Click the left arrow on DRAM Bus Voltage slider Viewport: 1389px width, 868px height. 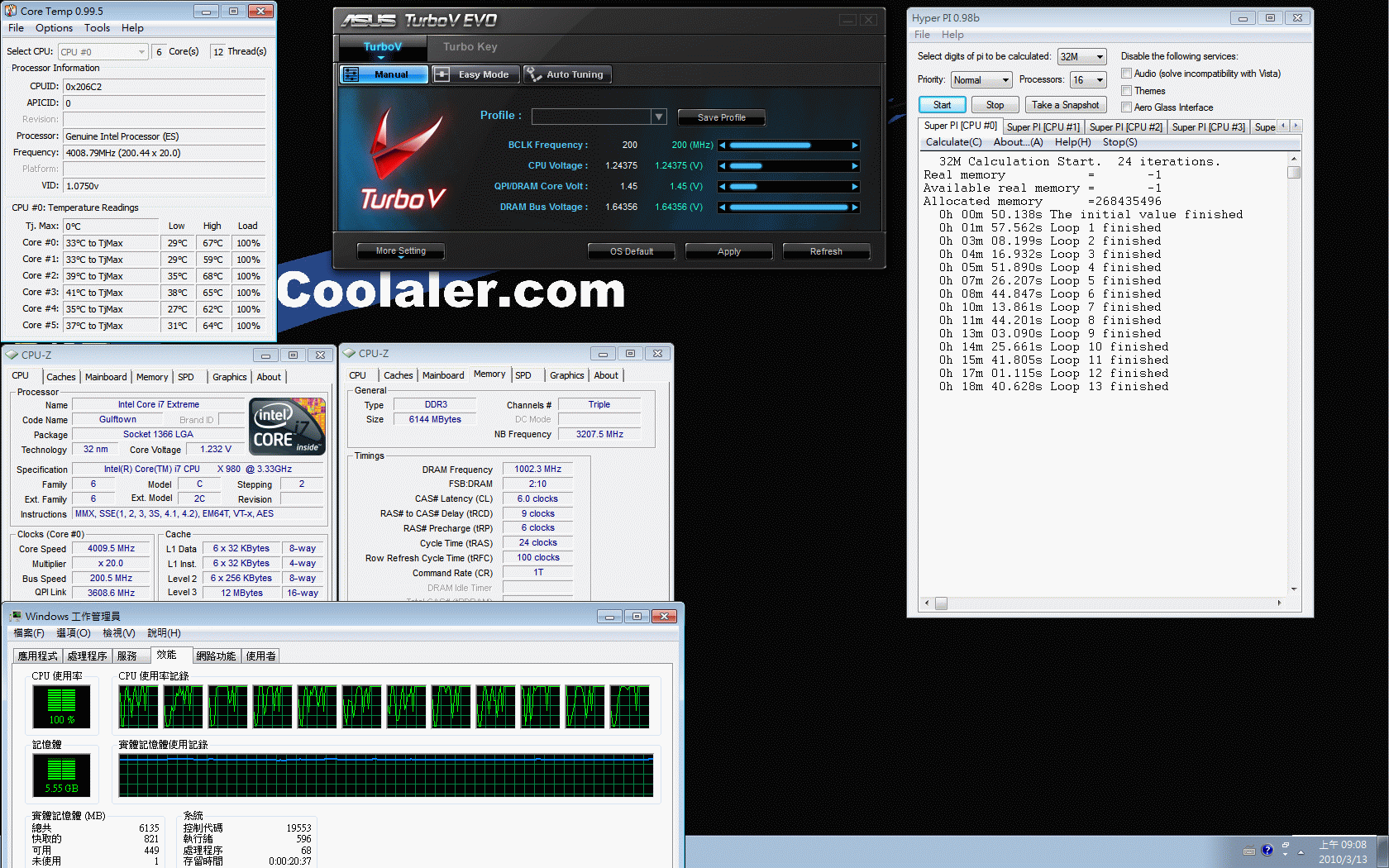[723, 207]
